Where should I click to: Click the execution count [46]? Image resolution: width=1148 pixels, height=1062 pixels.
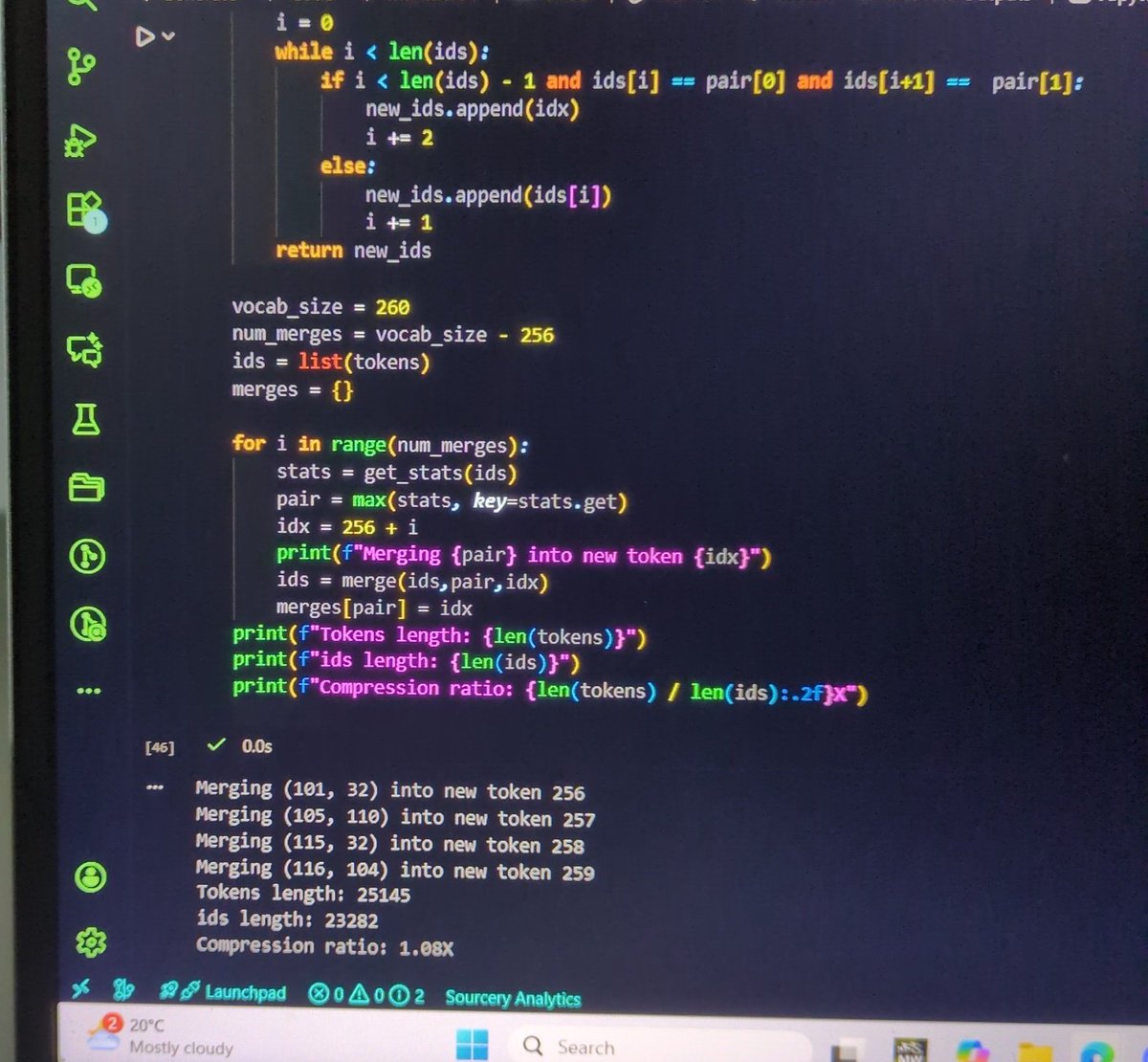(160, 747)
